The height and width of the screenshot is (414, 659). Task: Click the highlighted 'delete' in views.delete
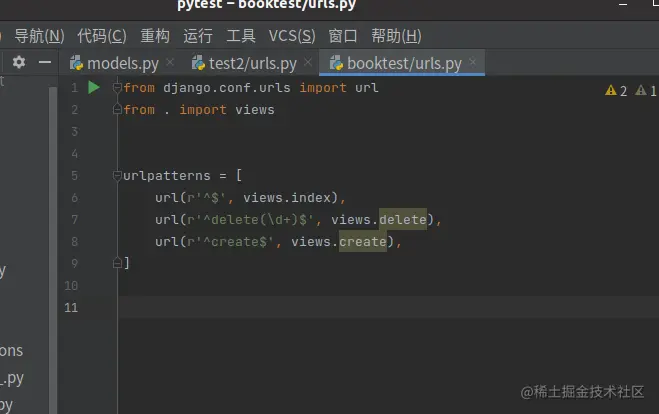click(x=403, y=219)
